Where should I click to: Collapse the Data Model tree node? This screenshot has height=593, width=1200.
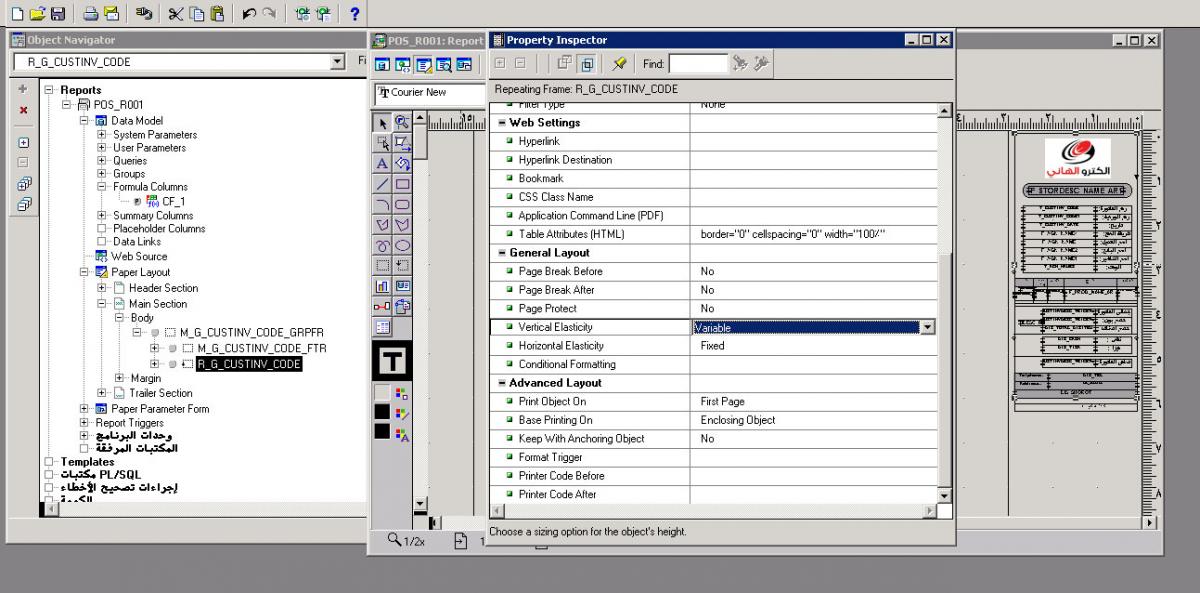[85, 120]
